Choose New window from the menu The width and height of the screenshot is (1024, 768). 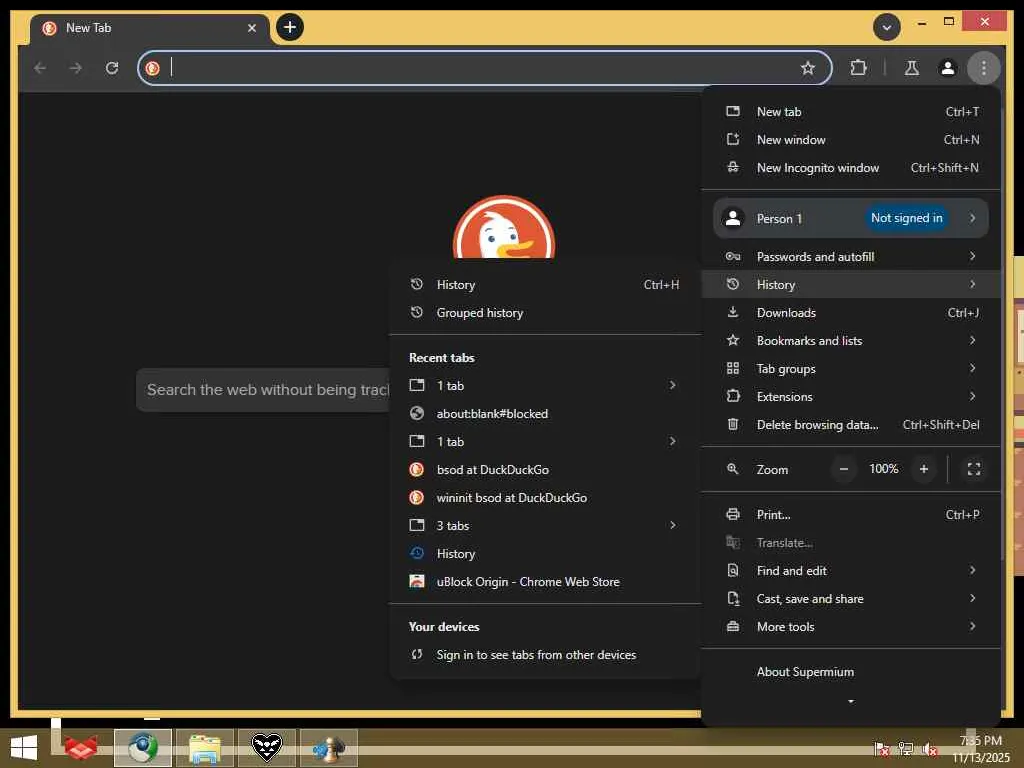click(x=851, y=140)
